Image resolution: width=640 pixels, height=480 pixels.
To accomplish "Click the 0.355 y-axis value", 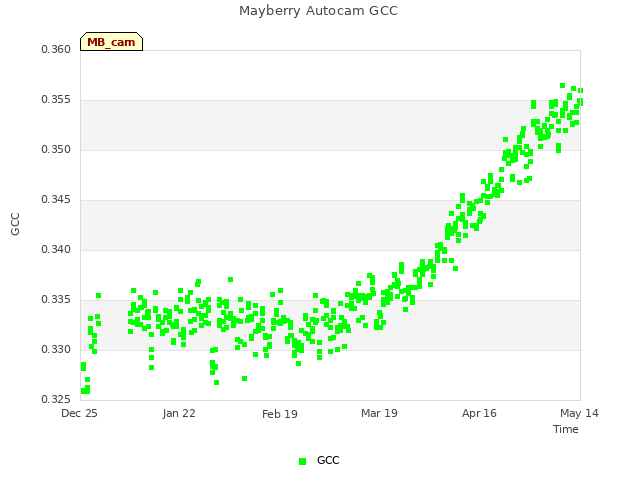I will coord(56,100).
